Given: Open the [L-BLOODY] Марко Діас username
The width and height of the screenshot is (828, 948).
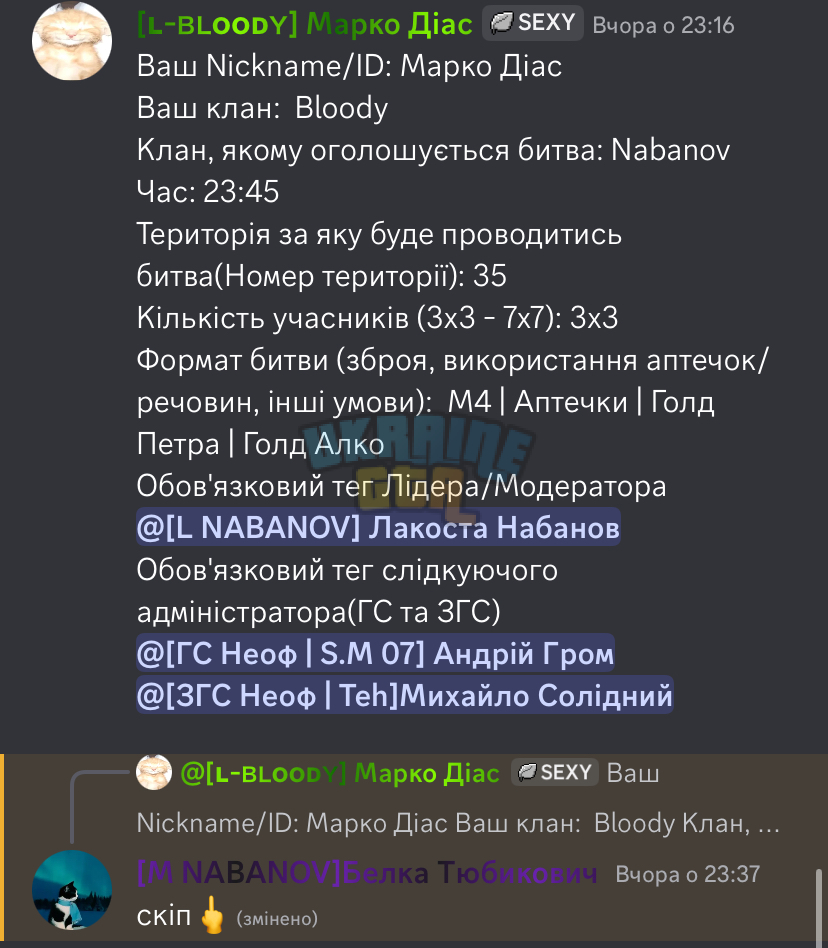Looking at the screenshot, I should coord(305,25).
